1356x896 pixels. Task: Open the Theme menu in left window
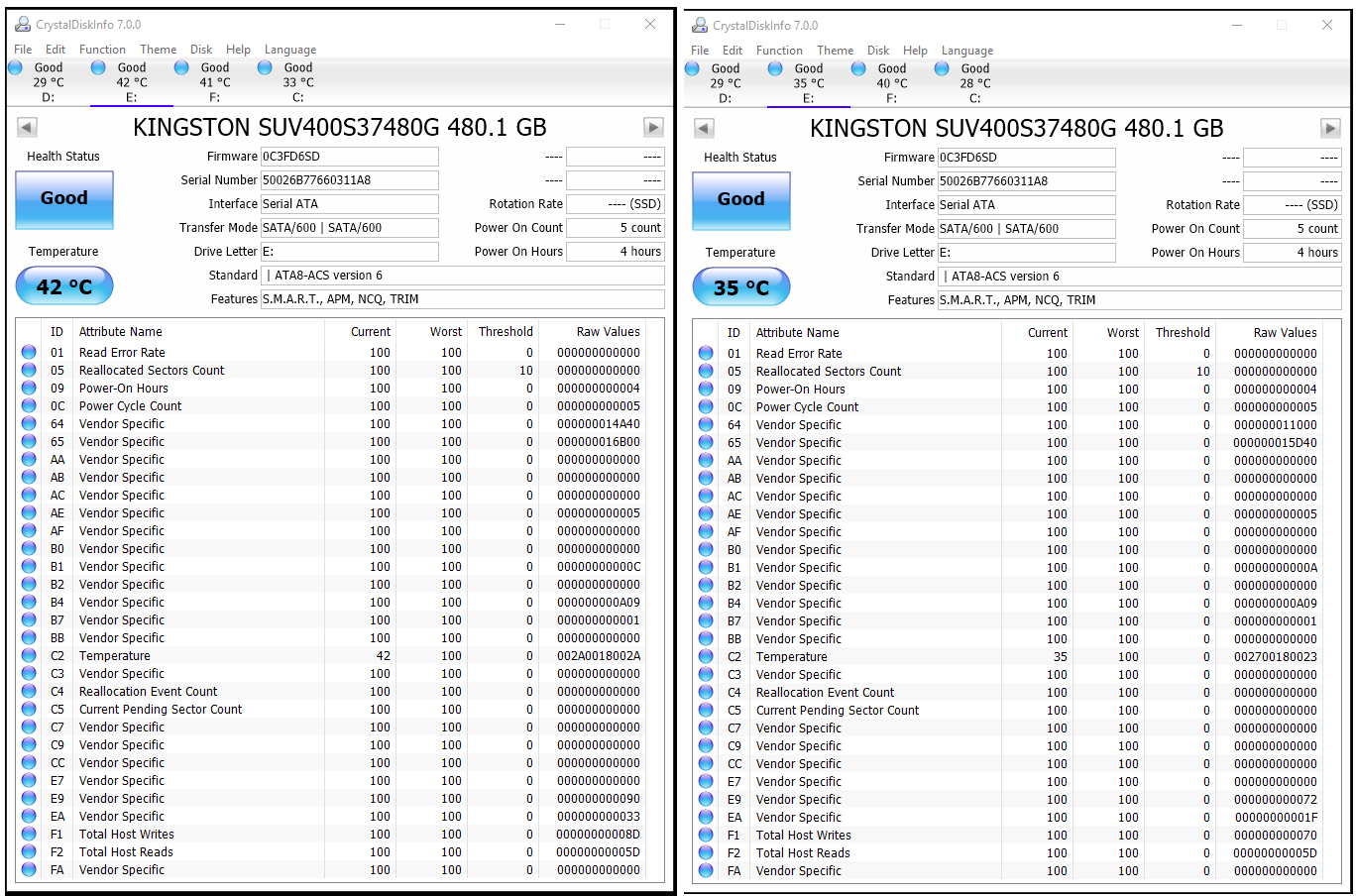pos(159,50)
